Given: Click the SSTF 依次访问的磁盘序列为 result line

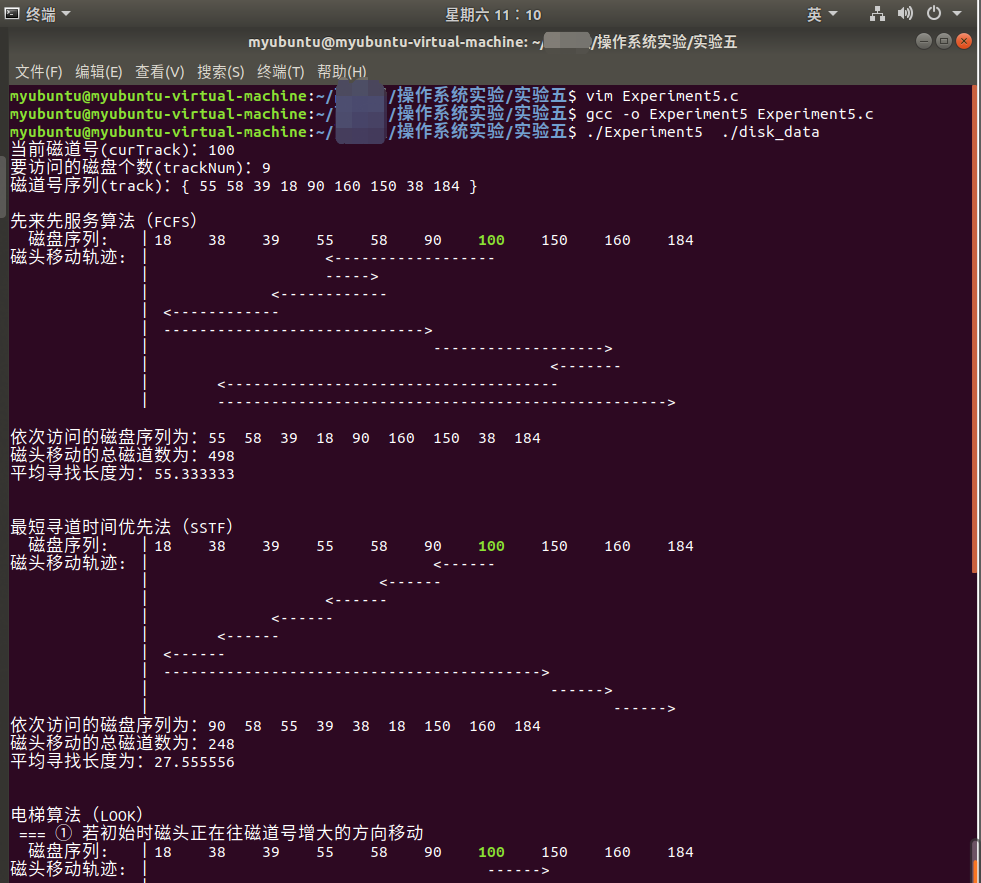Looking at the screenshot, I should 275,726.
